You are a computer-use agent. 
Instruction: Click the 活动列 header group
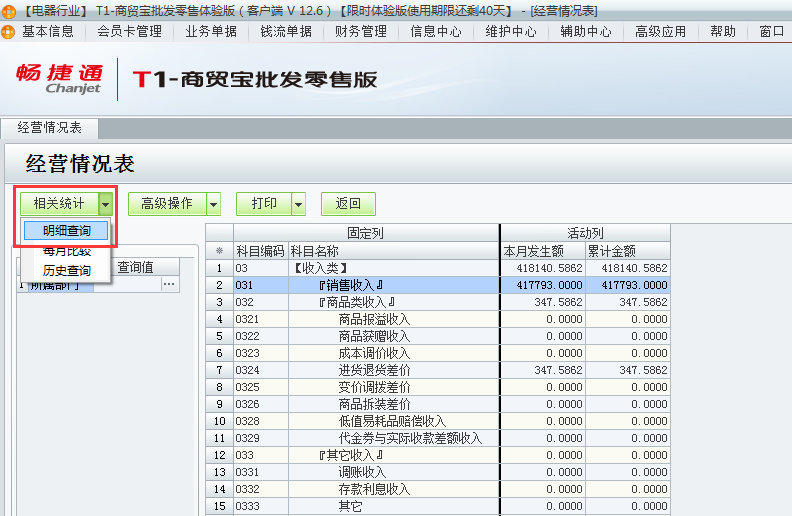coord(585,233)
